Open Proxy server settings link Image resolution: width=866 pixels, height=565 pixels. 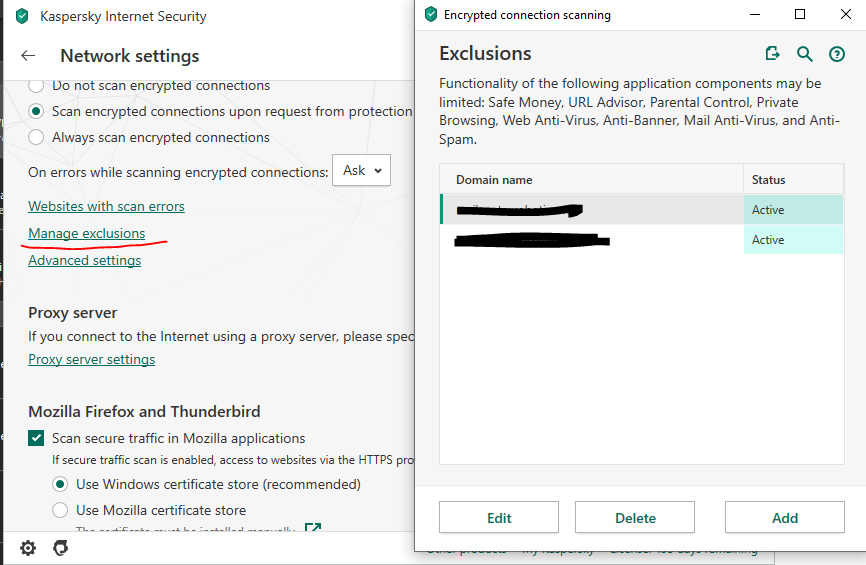click(92, 360)
